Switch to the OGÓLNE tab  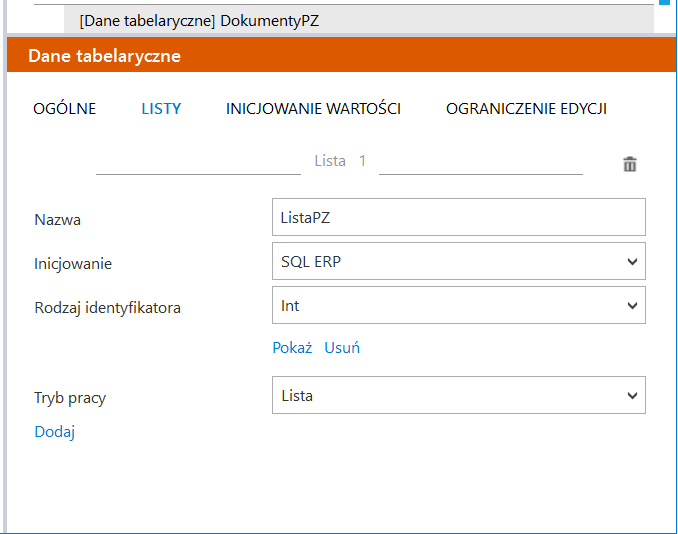pos(65,109)
